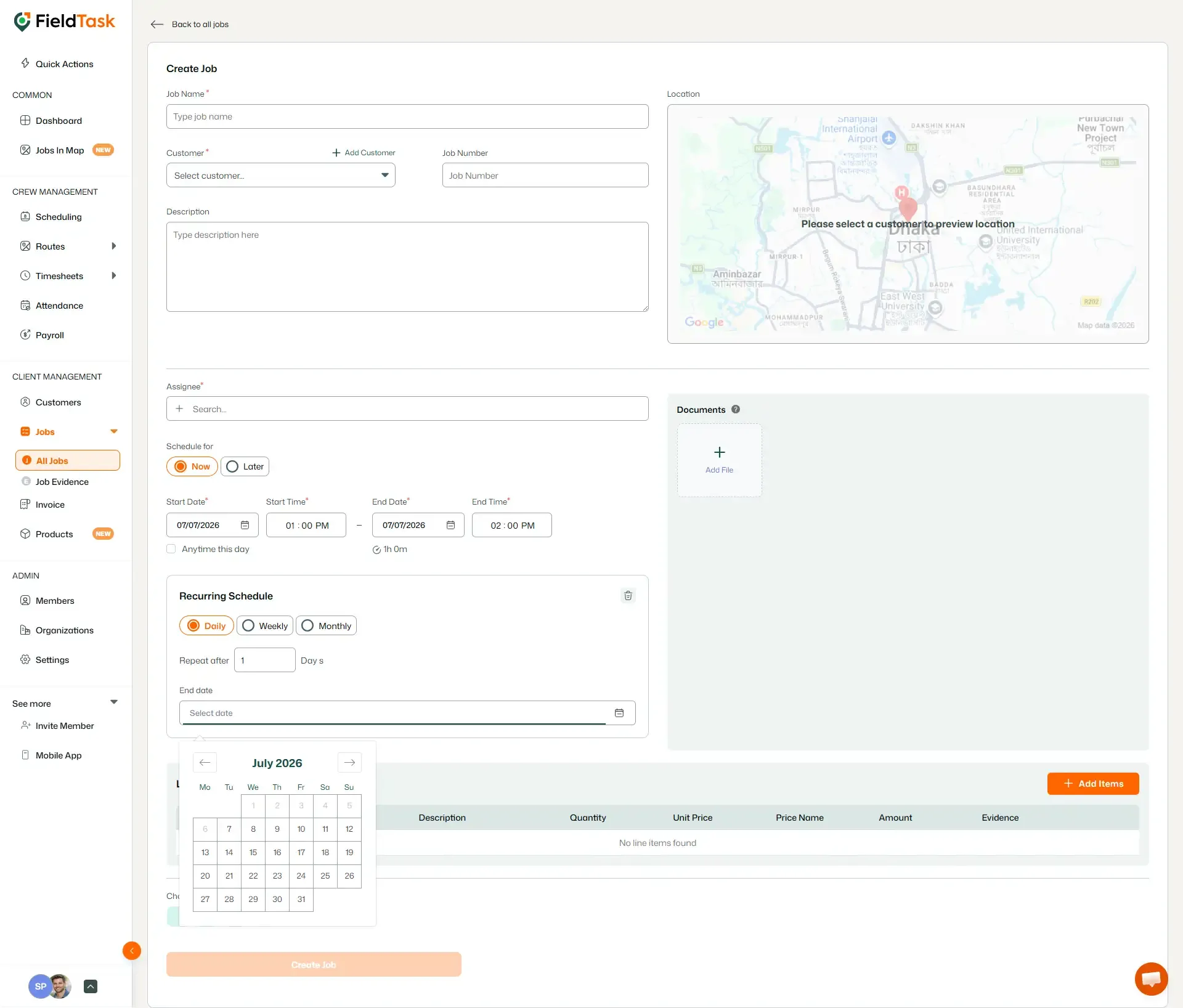Click the Dashboard grid icon
The image size is (1183, 1008).
(25, 120)
